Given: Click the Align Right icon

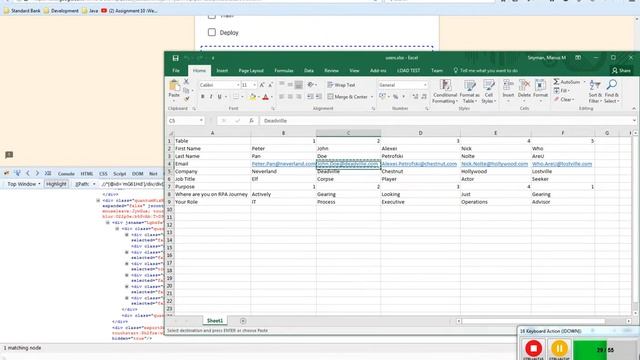Looking at the screenshot, I should click(x=299, y=97).
